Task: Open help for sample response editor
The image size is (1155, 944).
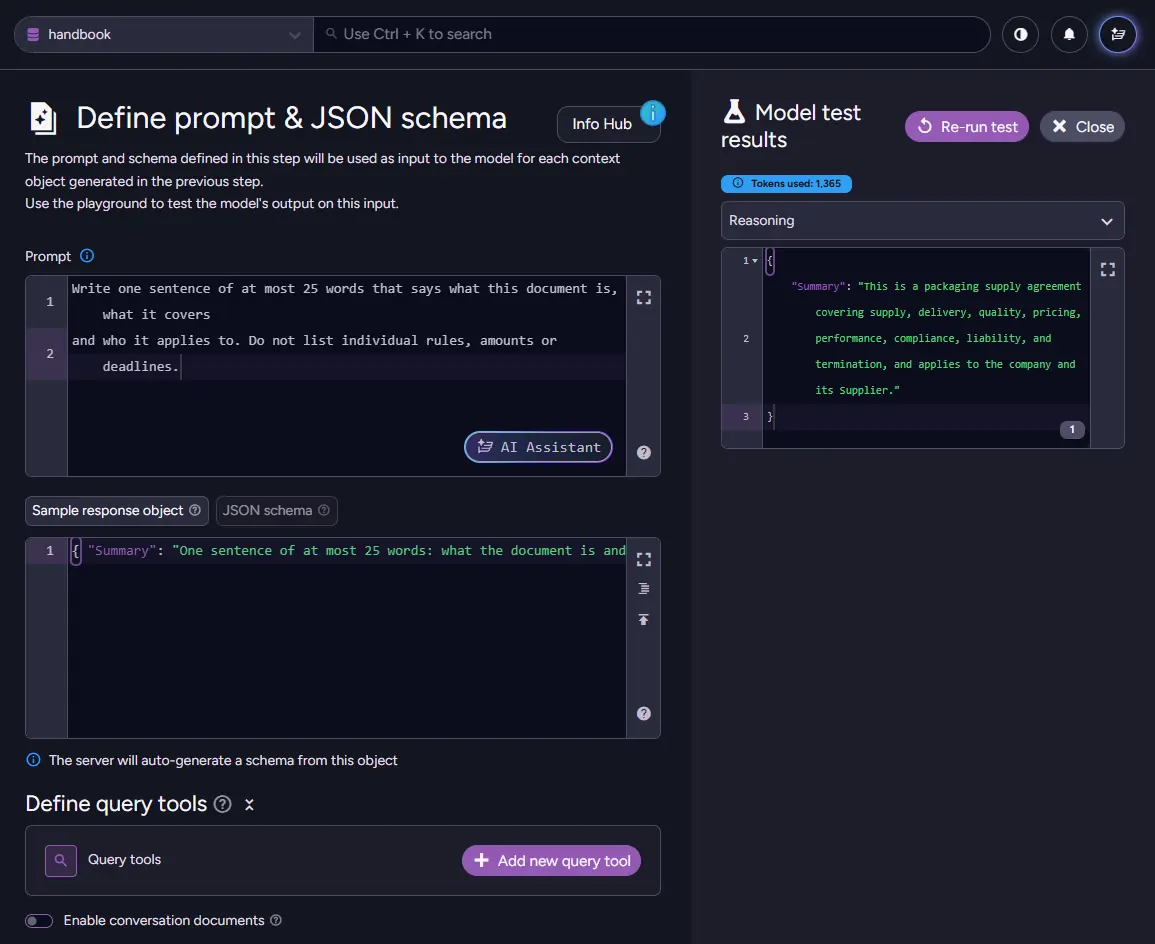Action: [x=644, y=714]
